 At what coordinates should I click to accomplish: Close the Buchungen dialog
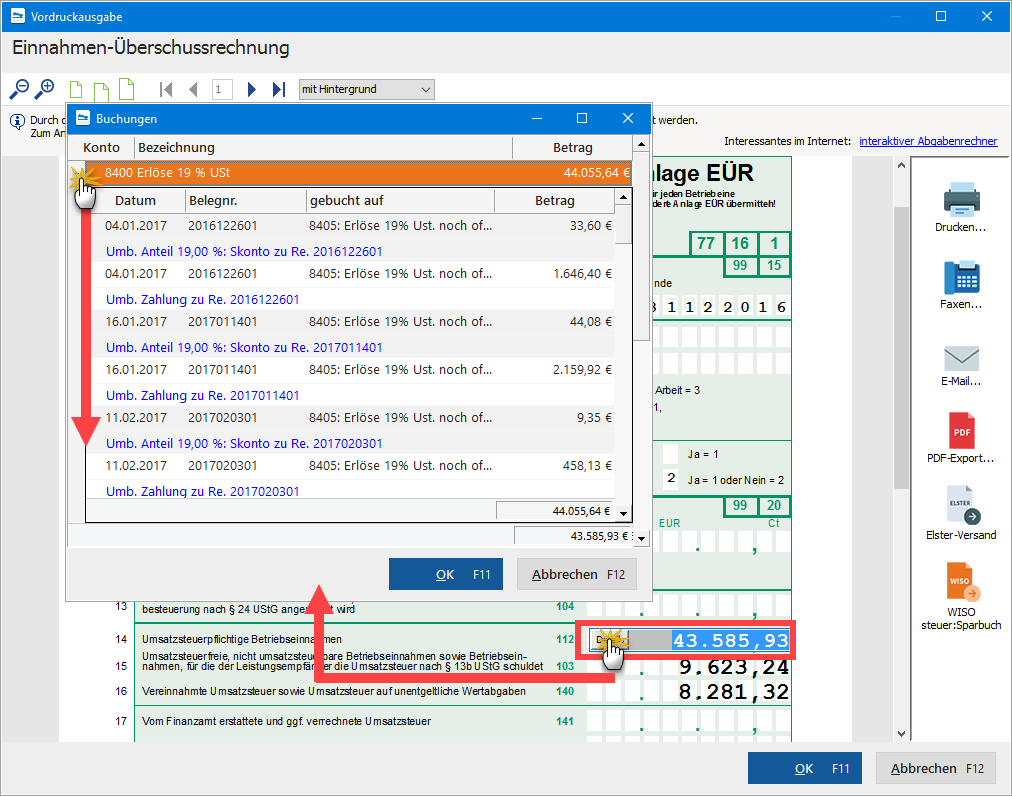628,118
